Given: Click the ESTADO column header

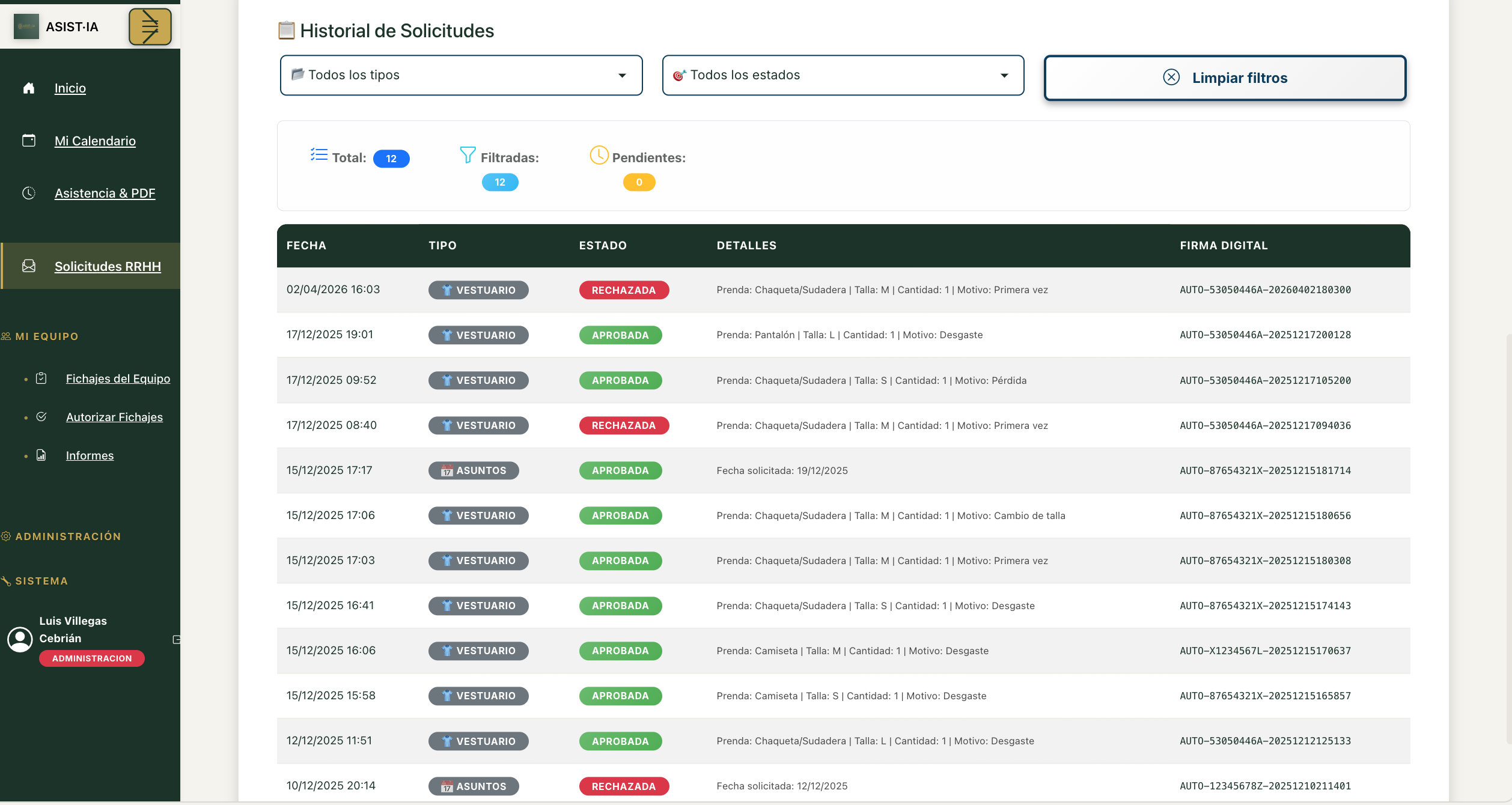Looking at the screenshot, I should 603,246.
